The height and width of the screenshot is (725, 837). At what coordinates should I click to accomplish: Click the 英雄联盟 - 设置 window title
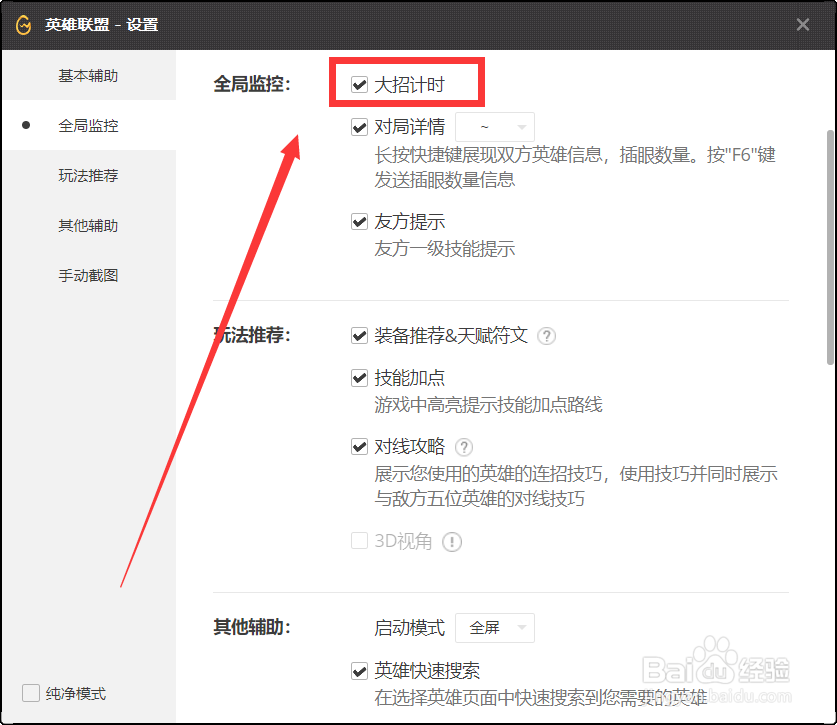coord(101,25)
